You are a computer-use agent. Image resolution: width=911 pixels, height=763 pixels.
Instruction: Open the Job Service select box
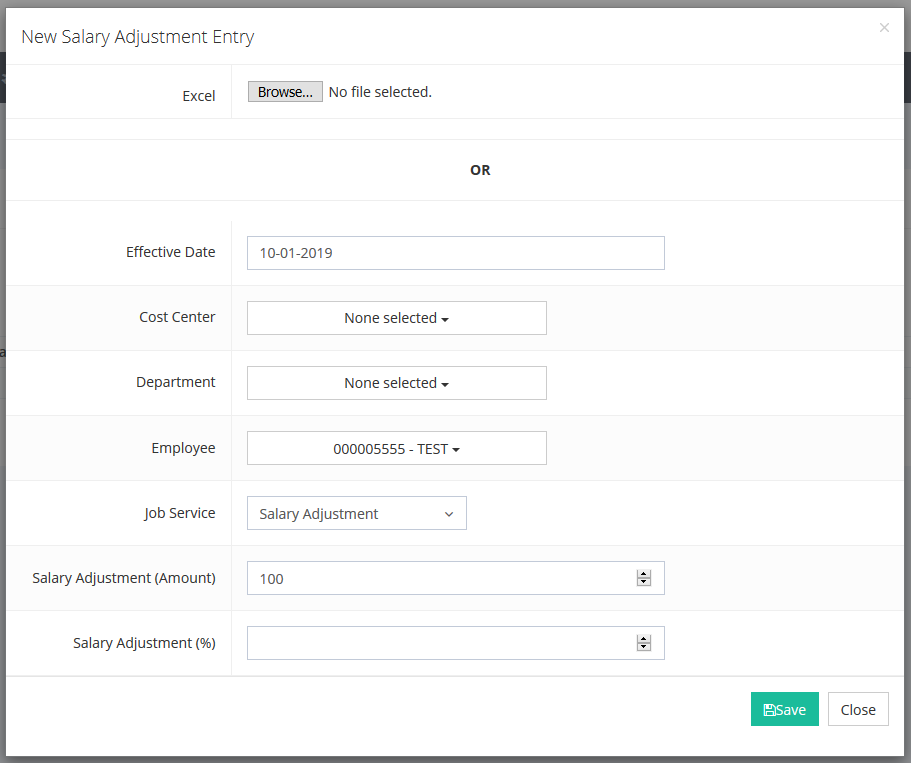click(356, 514)
